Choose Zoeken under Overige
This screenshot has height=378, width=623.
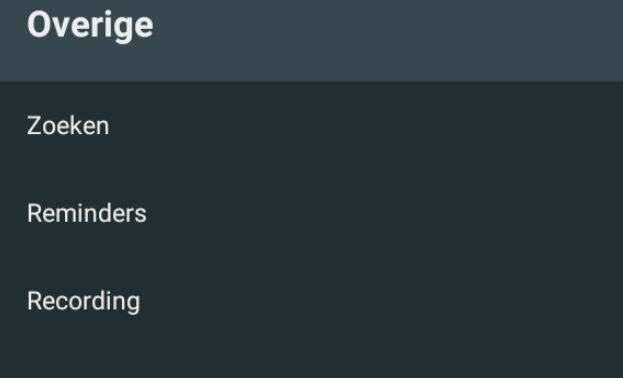[312, 126]
